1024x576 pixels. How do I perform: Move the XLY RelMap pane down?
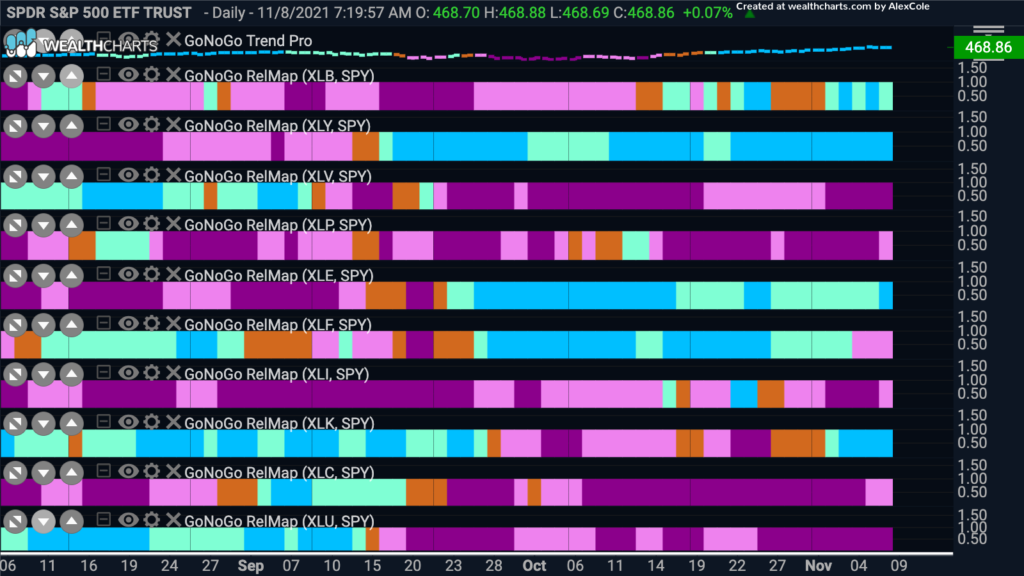43,126
